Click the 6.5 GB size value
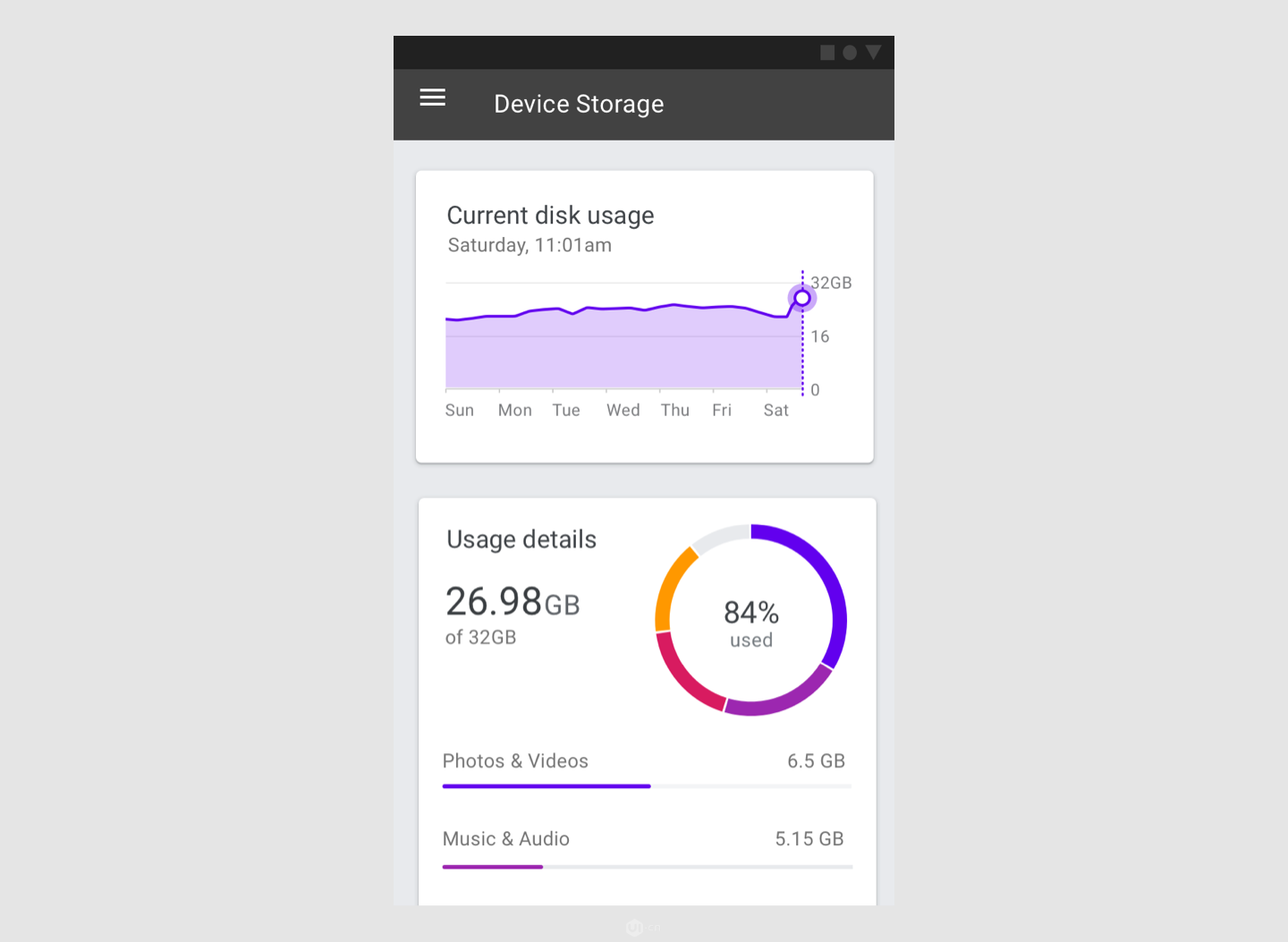 coord(816,761)
